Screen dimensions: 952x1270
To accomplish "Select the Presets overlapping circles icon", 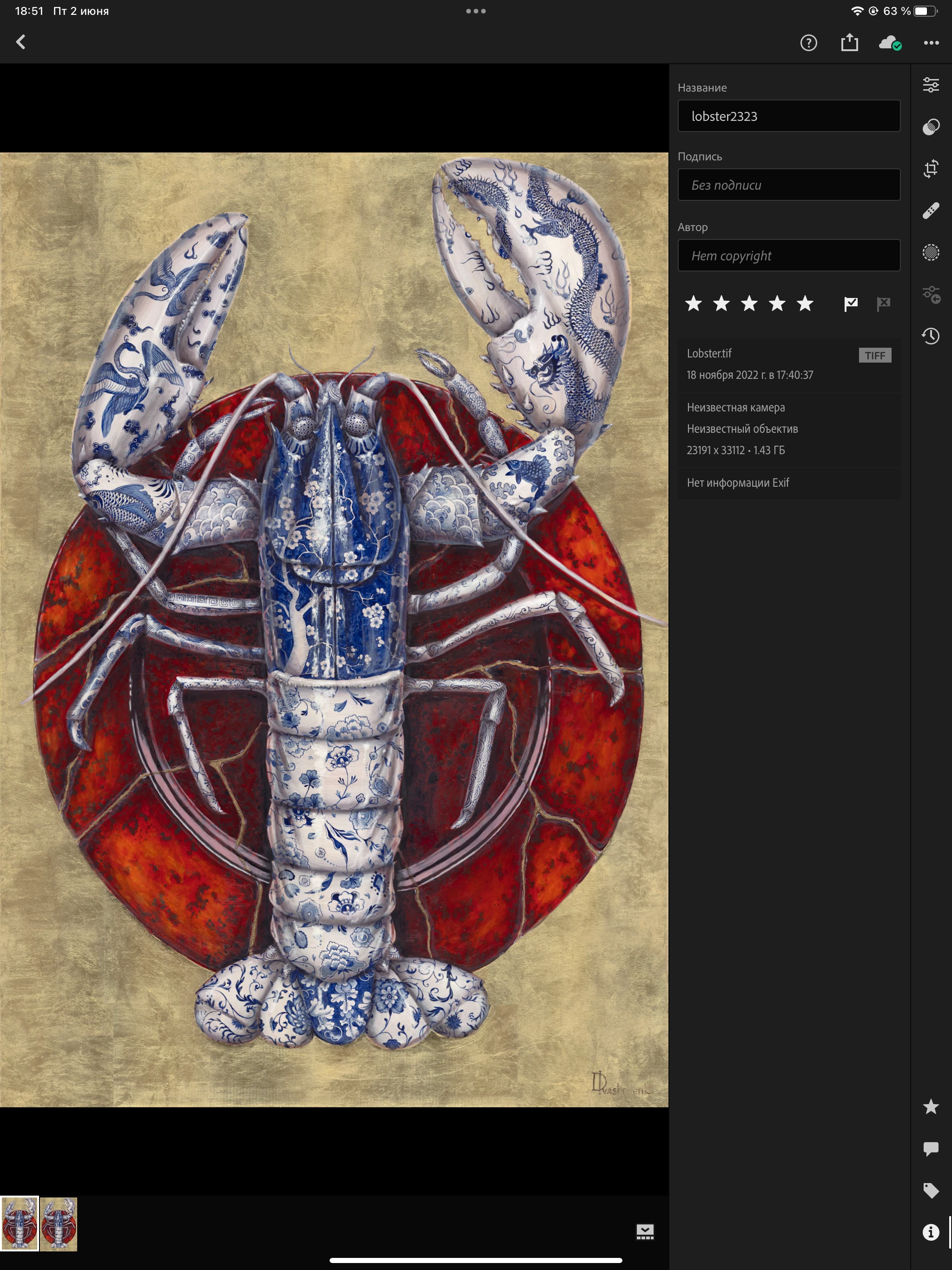I will [x=931, y=127].
